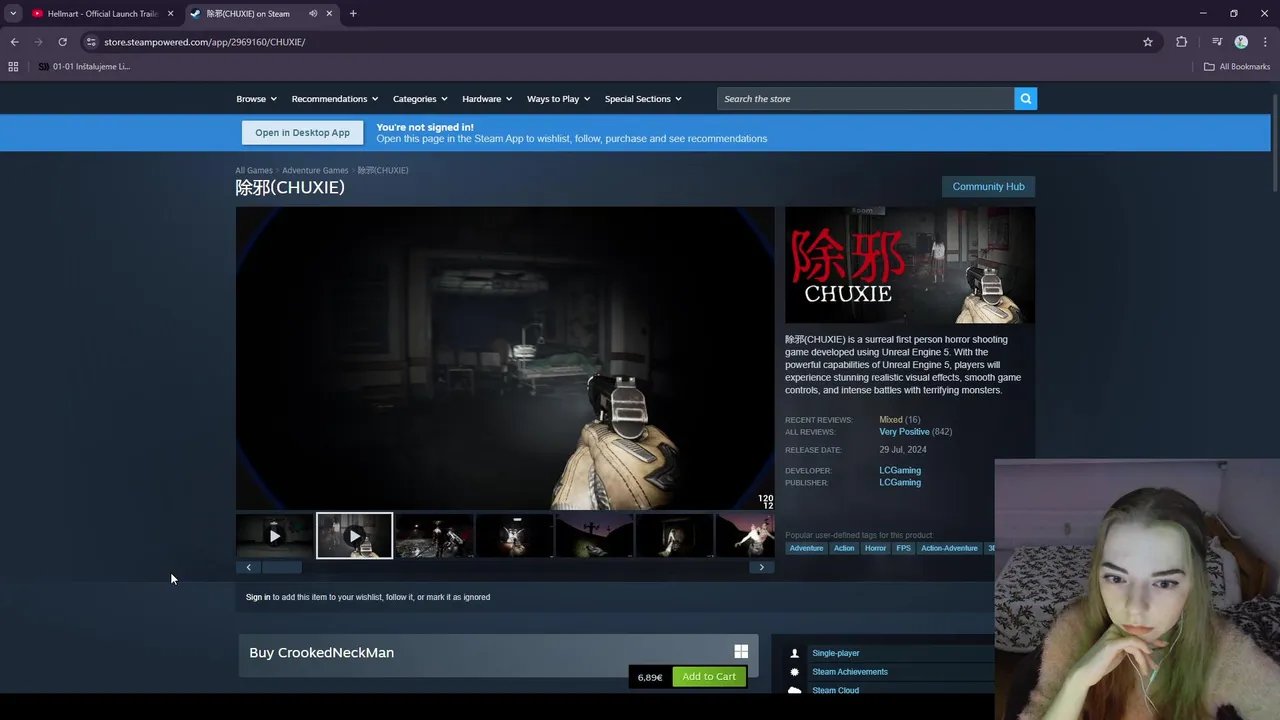The image size is (1280, 720).
Task: Select the third screenshot thumbnail
Action: click(434, 536)
